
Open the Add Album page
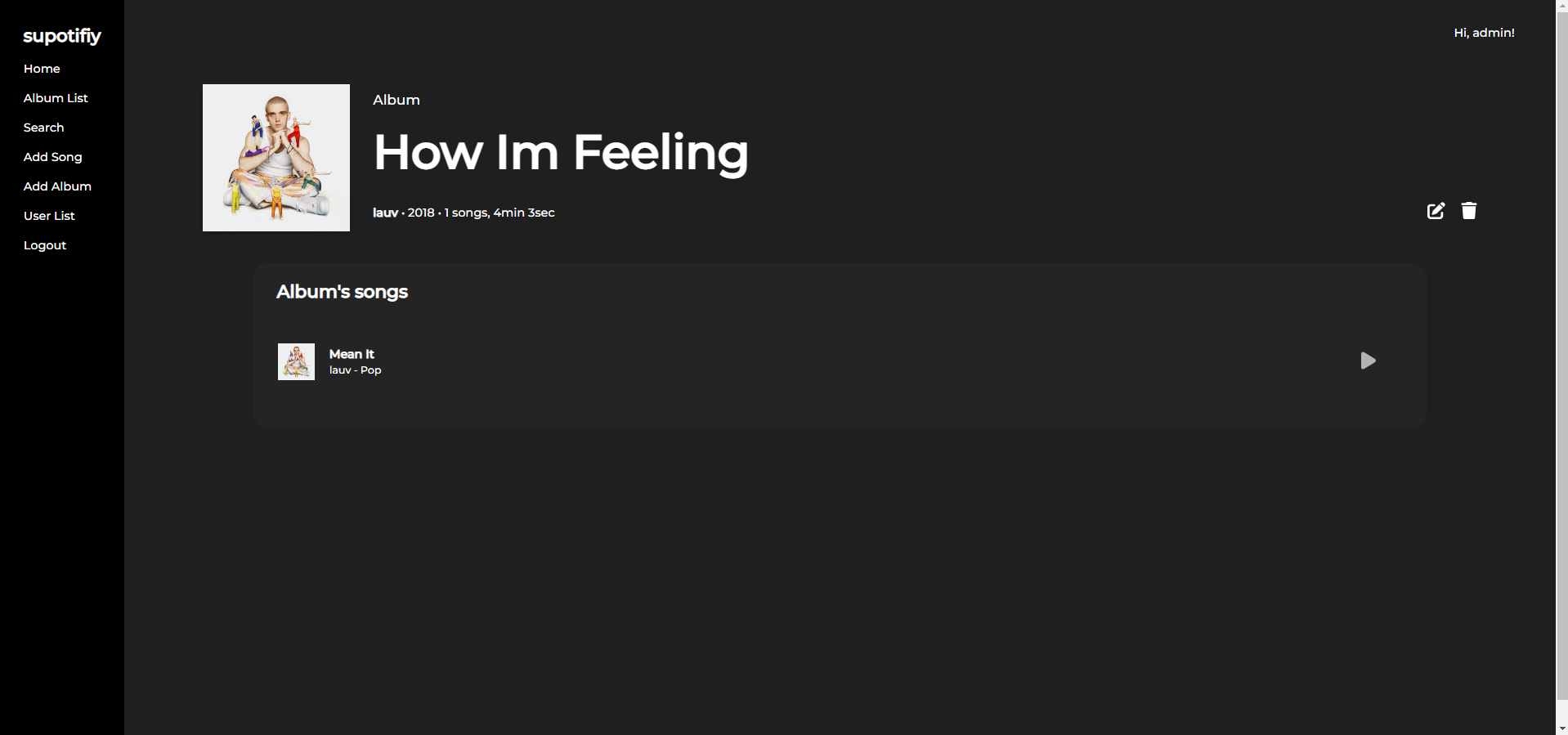point(57,186)
